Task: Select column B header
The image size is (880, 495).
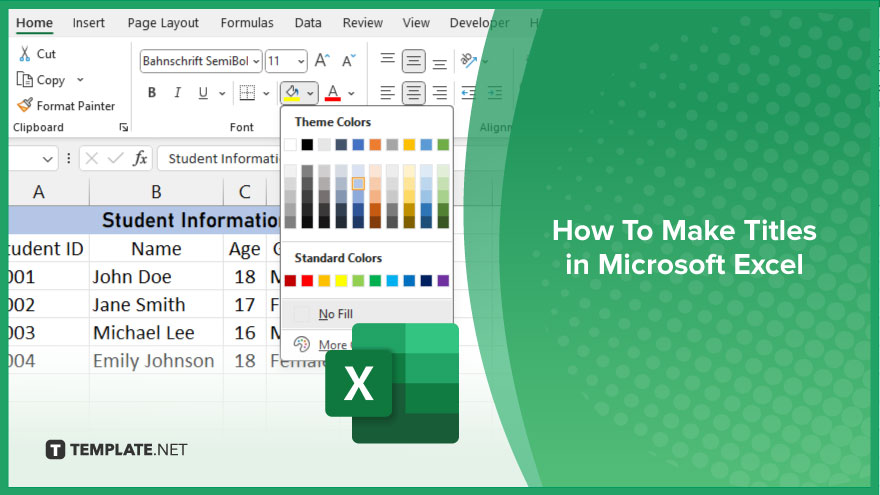Action: [156, 192]
